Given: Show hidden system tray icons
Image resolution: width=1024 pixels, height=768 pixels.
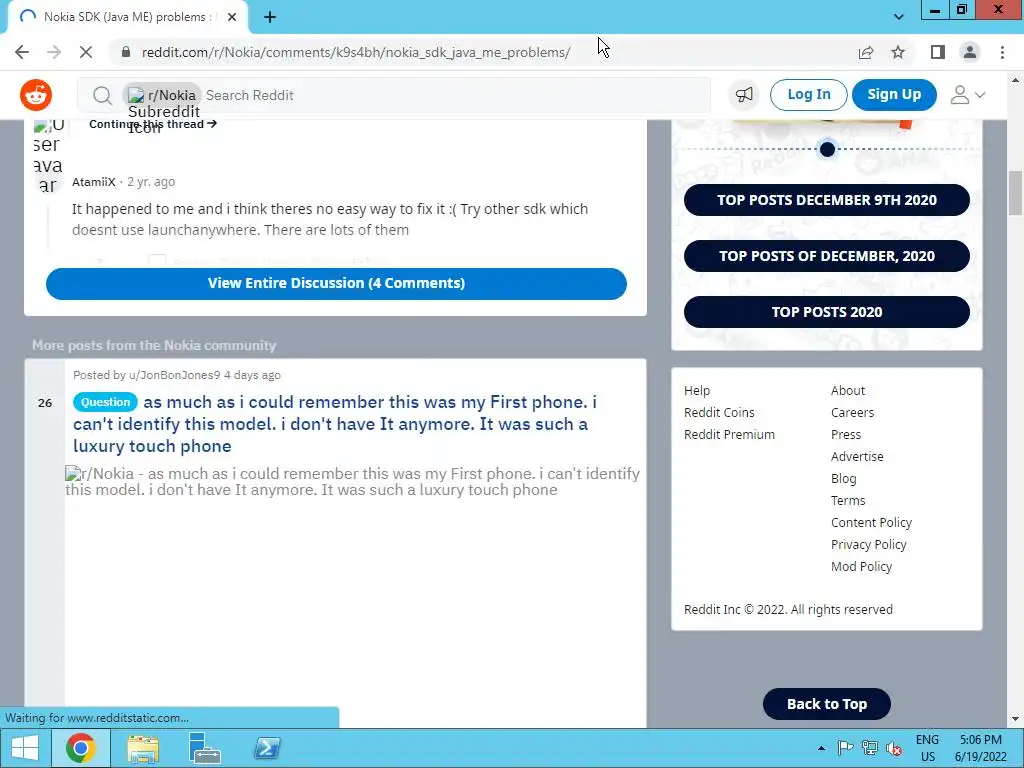Looking at the screenshot, I should pos(822,748).
